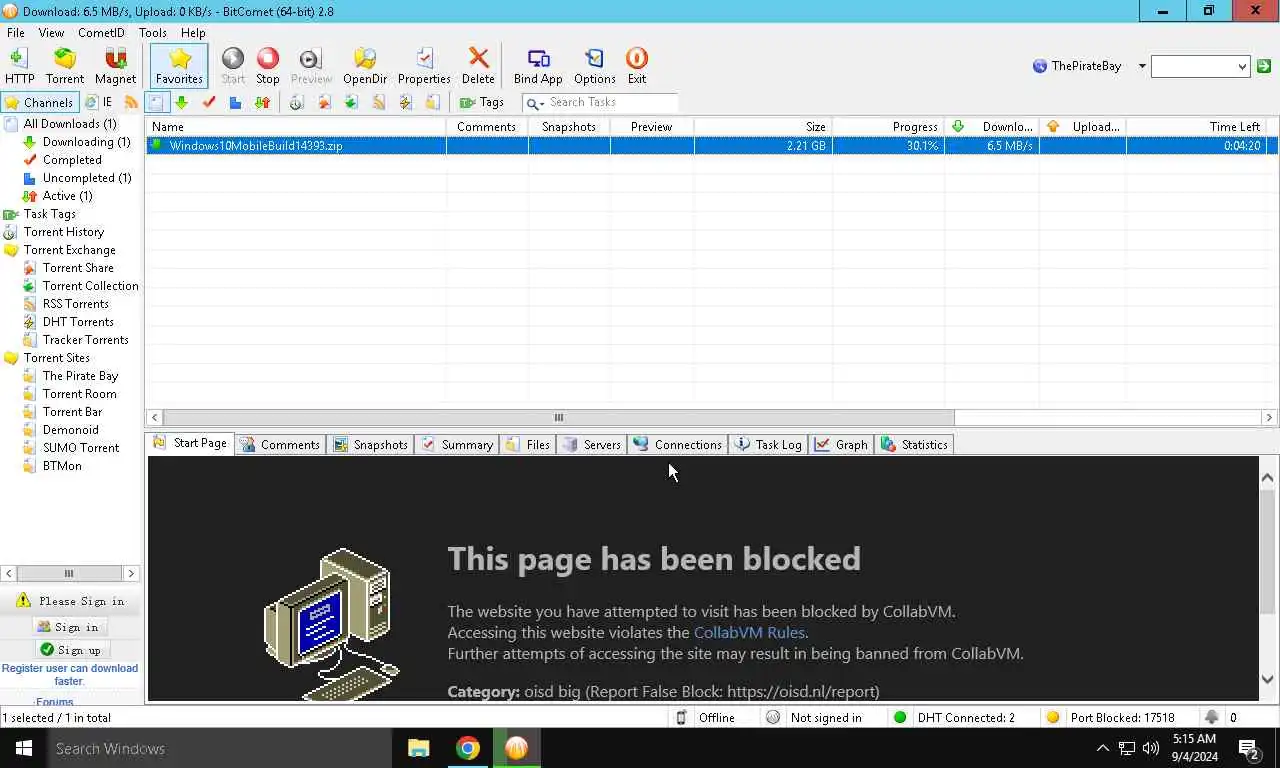Click the green search go button

click(x=1264, y=66)
